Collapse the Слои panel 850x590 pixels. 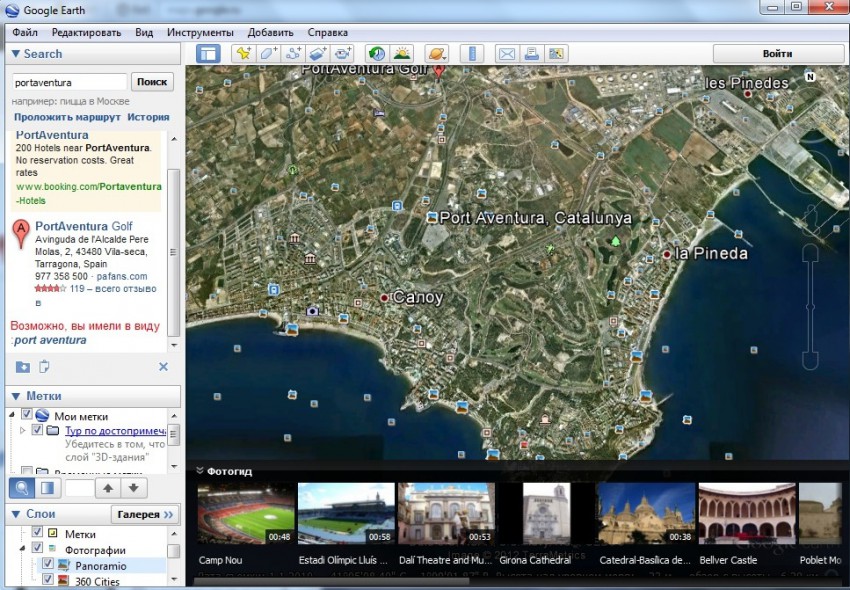pyautogui.click(x=14, y=514)
